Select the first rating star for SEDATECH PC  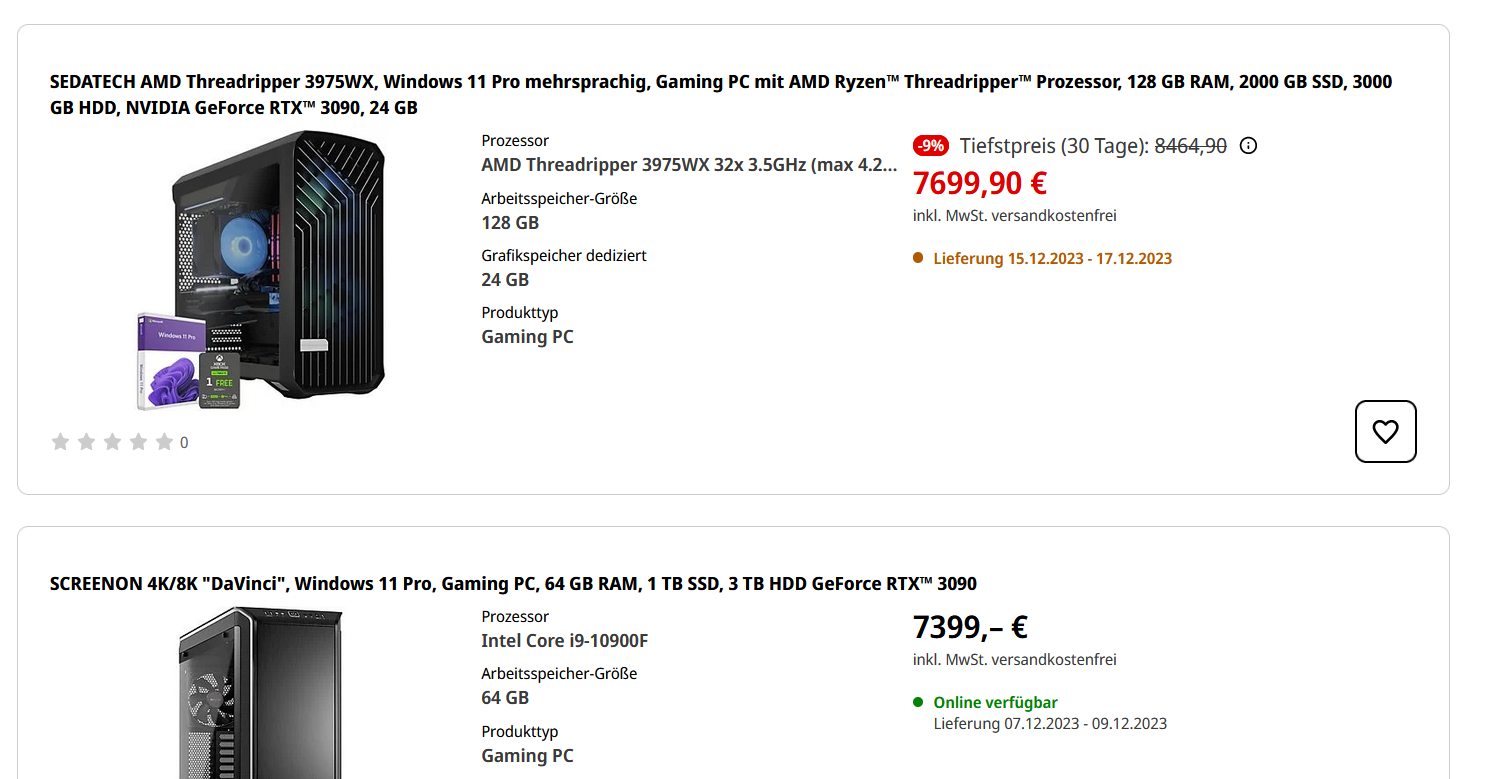tap(60, 441)
